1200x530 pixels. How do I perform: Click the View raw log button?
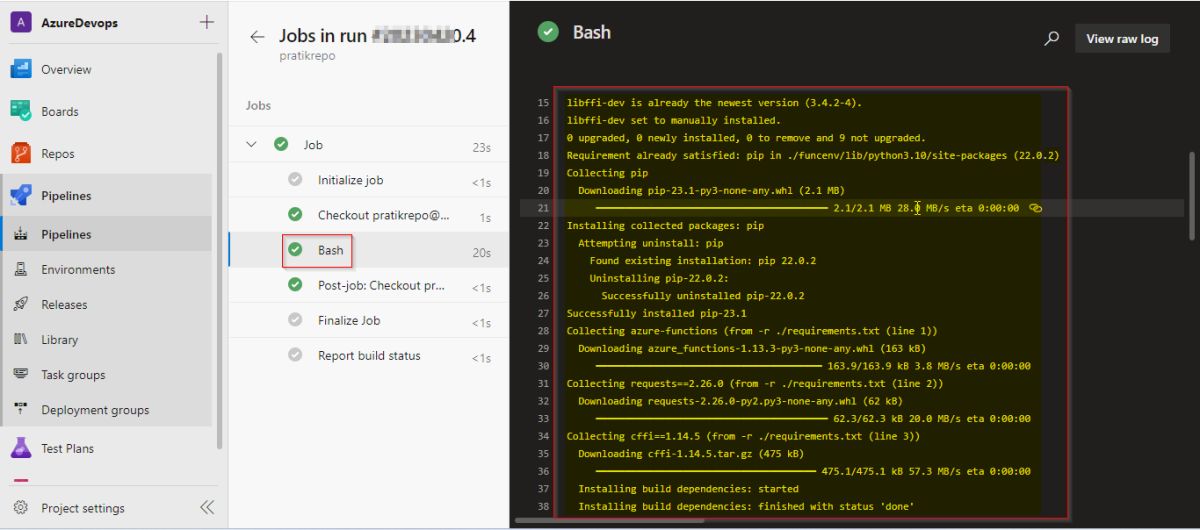(x=1122, y=38)
